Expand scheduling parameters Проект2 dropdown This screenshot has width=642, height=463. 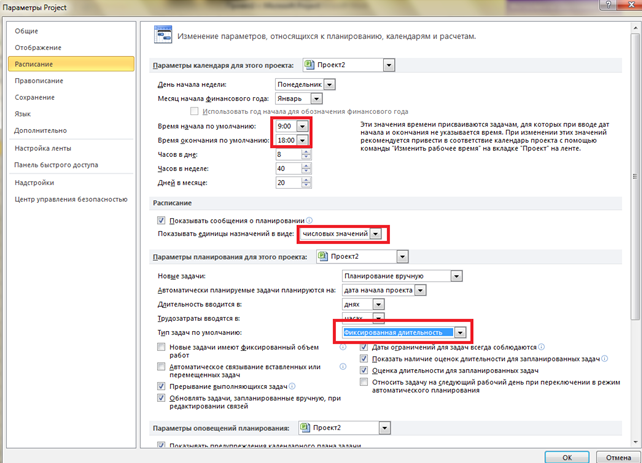[x=402, y=257]
